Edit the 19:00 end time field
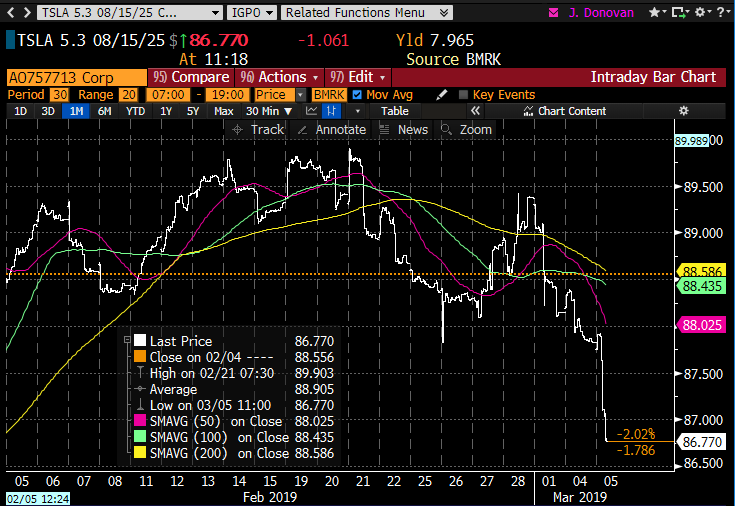The height and width of the screenshot is (506, 735). (228, 95)
